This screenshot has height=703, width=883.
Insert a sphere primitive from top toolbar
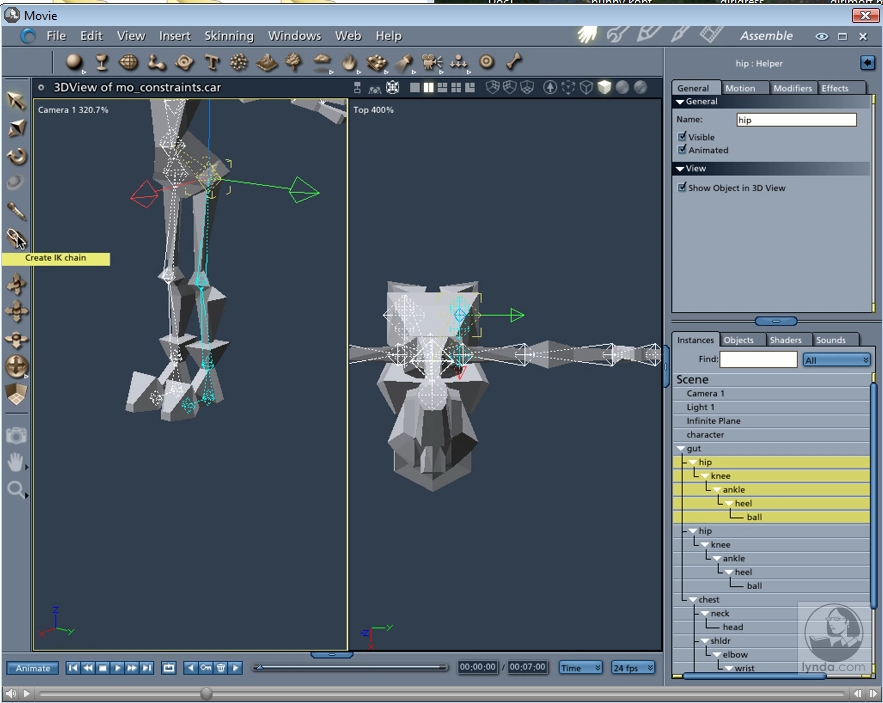click(75, 62)
